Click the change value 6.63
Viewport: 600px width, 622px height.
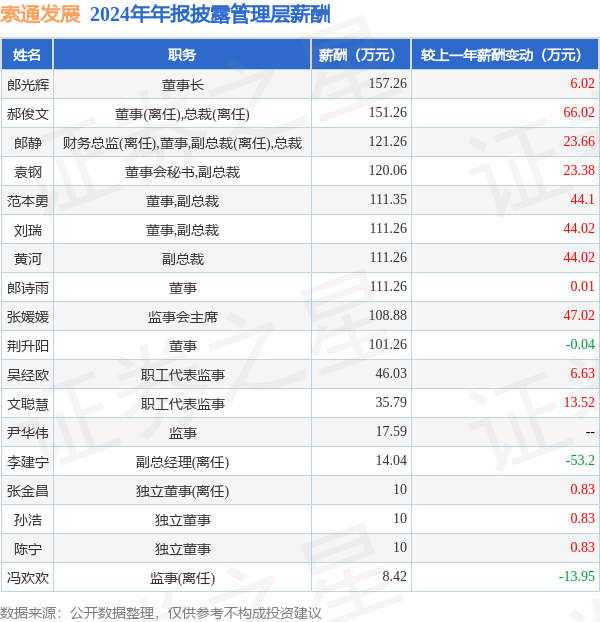coord(583,373)
